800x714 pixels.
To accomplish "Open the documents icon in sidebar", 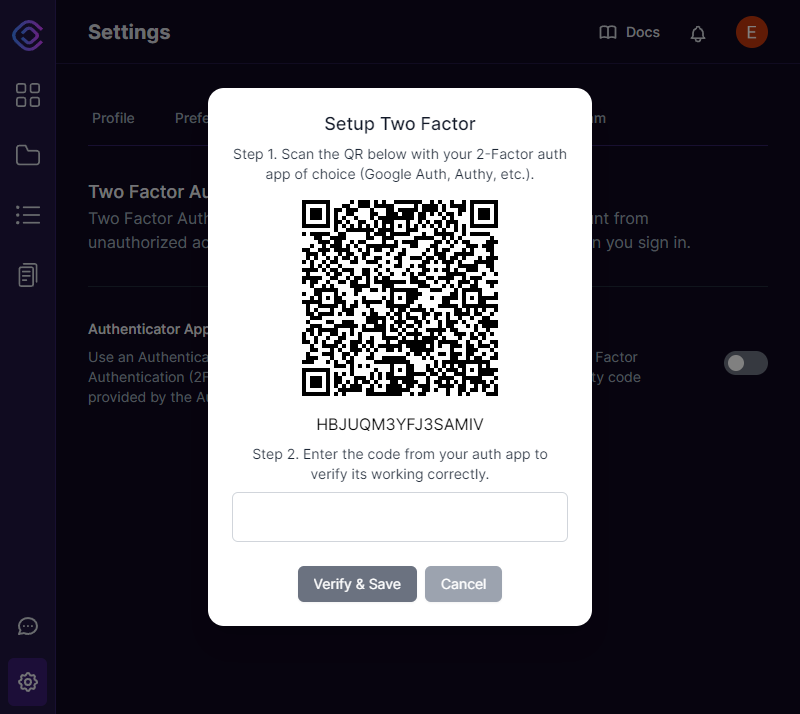I will 28,275.
